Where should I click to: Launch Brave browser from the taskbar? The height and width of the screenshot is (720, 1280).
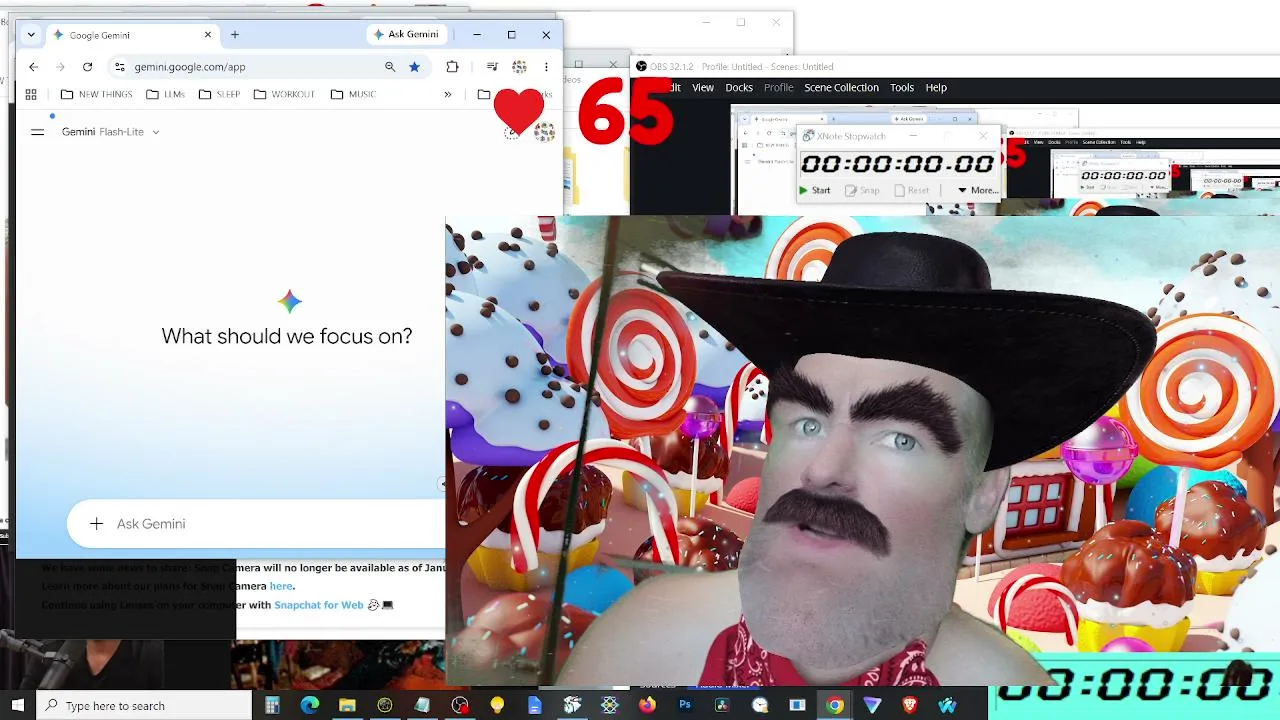pos(910,705)
